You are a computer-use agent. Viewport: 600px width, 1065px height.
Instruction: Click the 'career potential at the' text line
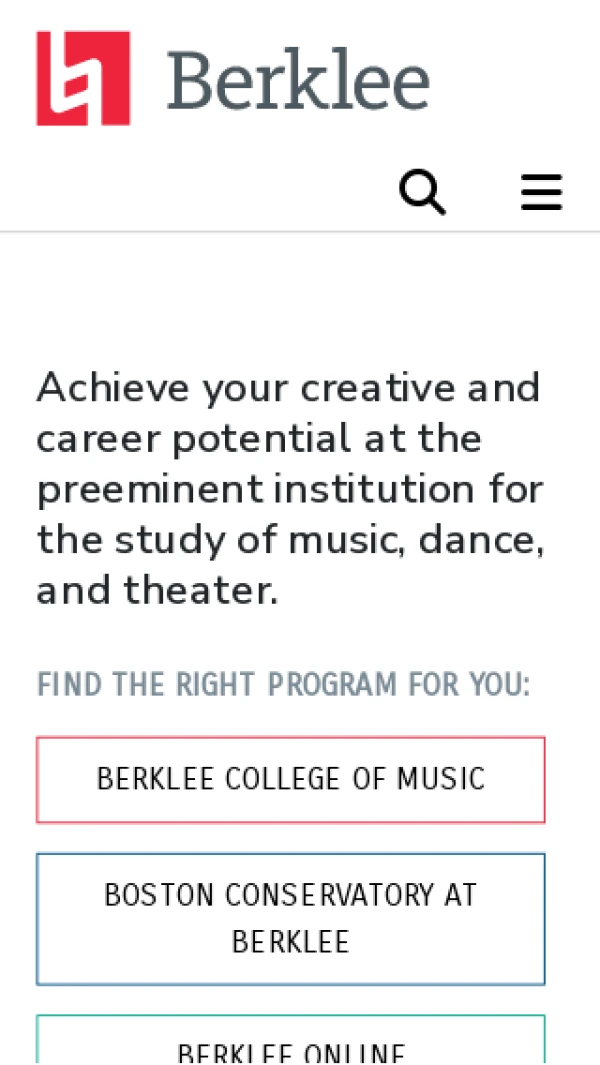point(259,439)
